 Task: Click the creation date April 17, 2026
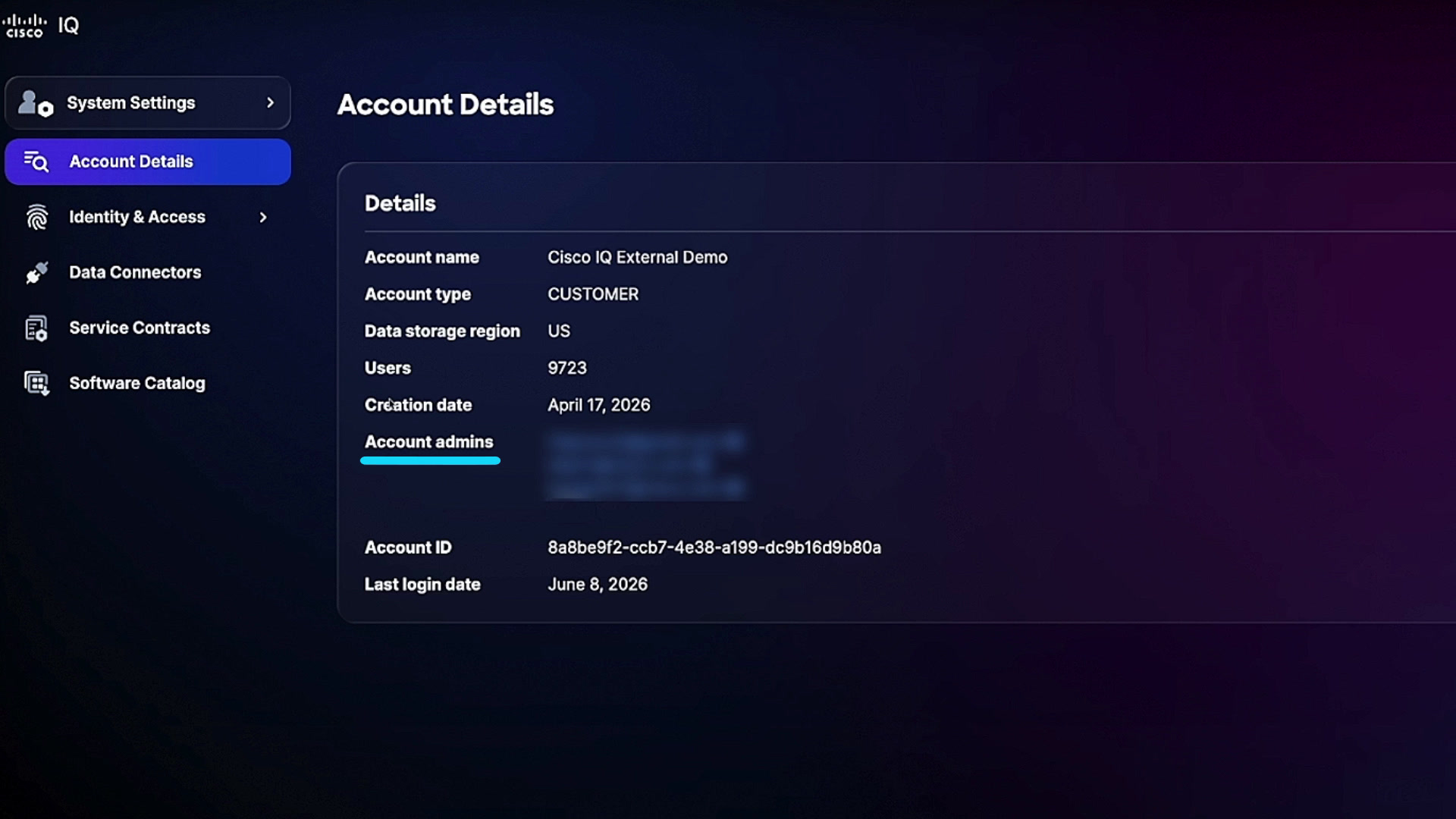(598, 405)
